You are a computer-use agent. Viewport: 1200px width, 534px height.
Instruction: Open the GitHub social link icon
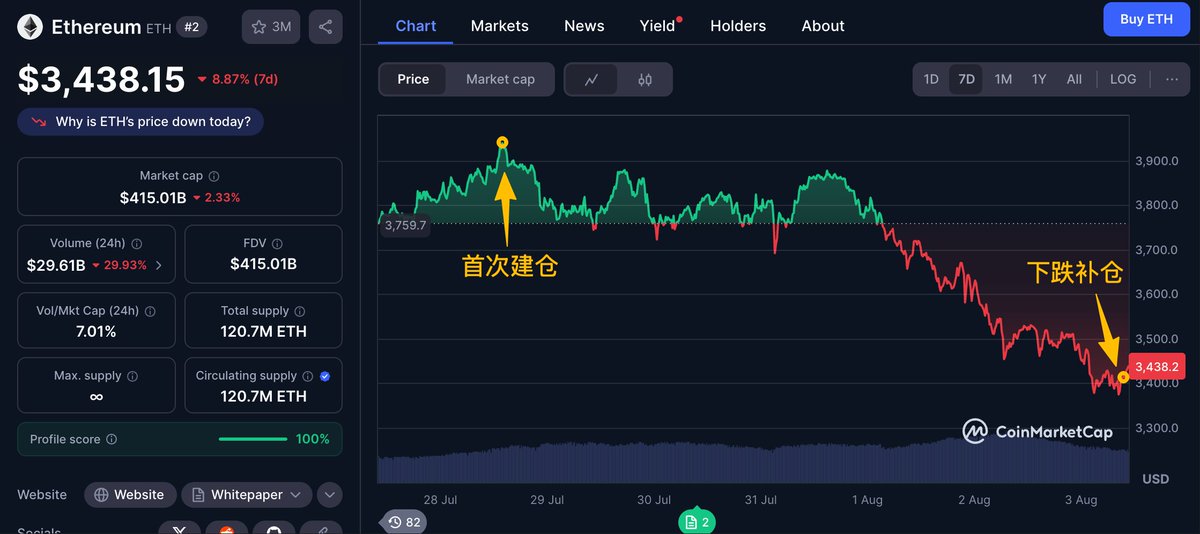tap(274, 530)
